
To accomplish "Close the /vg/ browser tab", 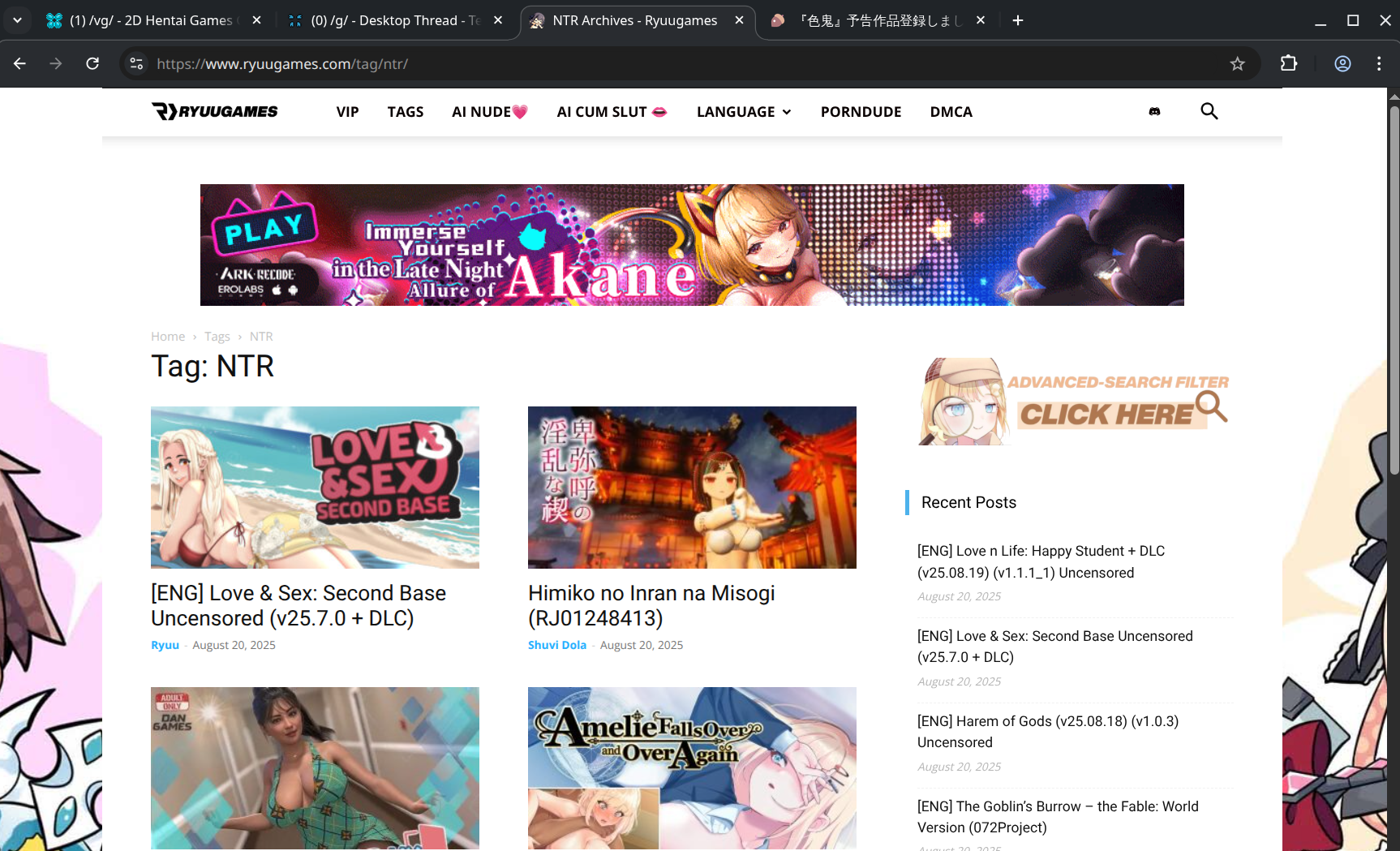I will [256, 20].
